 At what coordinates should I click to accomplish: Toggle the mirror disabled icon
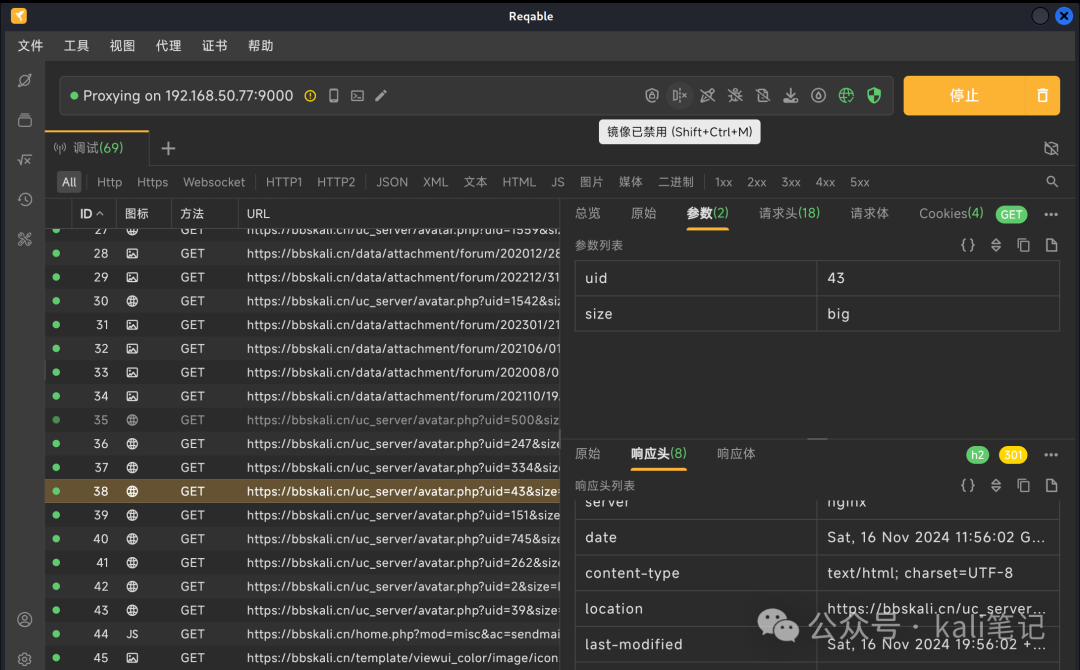point(680,96)
